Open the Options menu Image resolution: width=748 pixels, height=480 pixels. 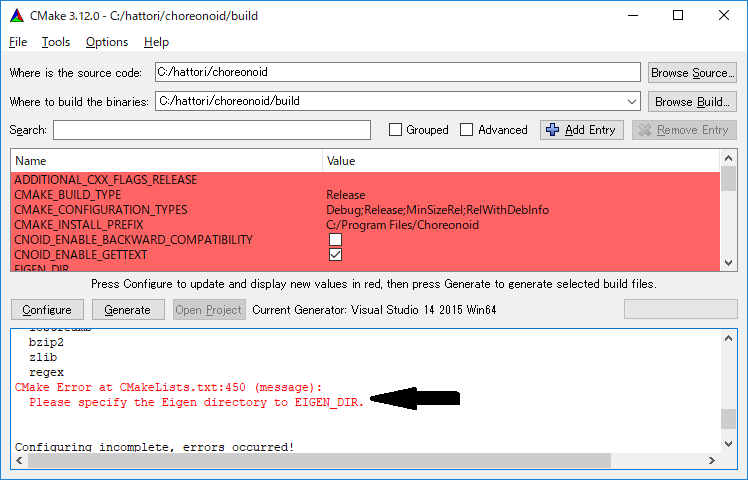tap(107, 42)
